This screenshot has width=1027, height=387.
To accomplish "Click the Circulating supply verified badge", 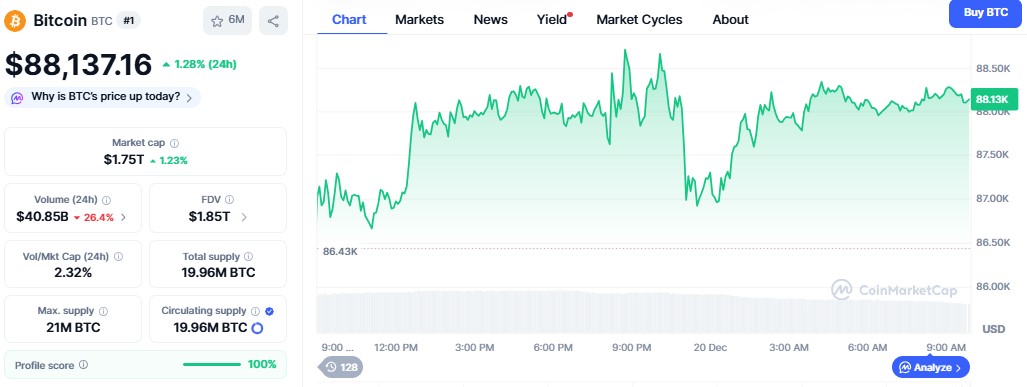I will tap(270, 311).
